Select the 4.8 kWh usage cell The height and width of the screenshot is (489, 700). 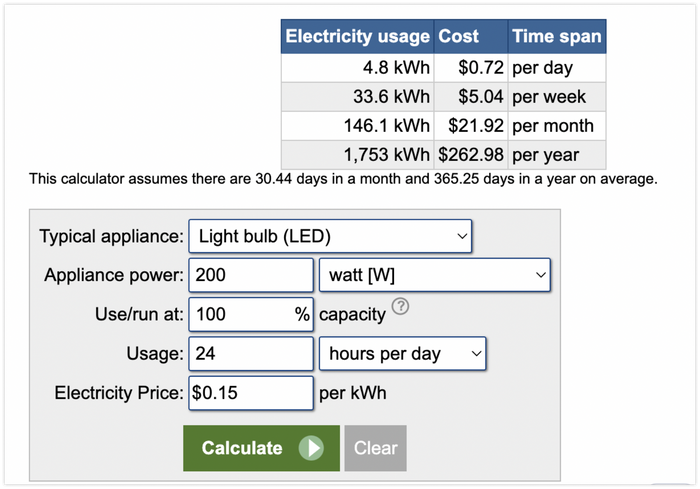pyautogui.click(x=358, y=68)
